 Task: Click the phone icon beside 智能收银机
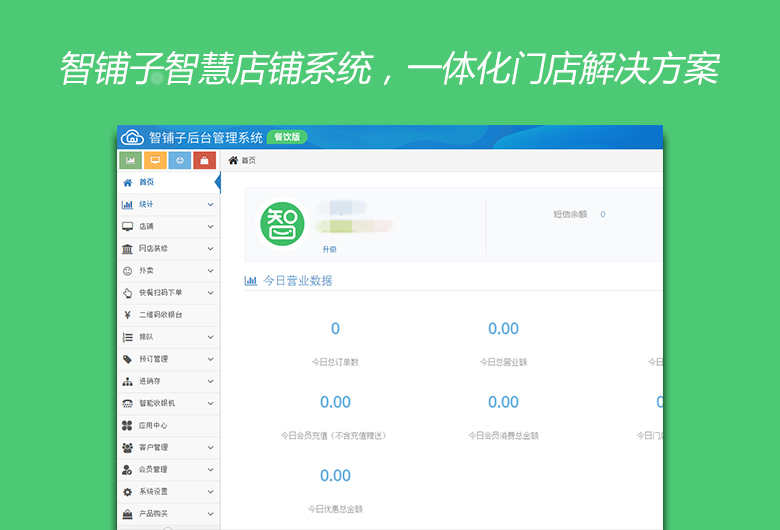pyautogui.click(x=127, y=404)
